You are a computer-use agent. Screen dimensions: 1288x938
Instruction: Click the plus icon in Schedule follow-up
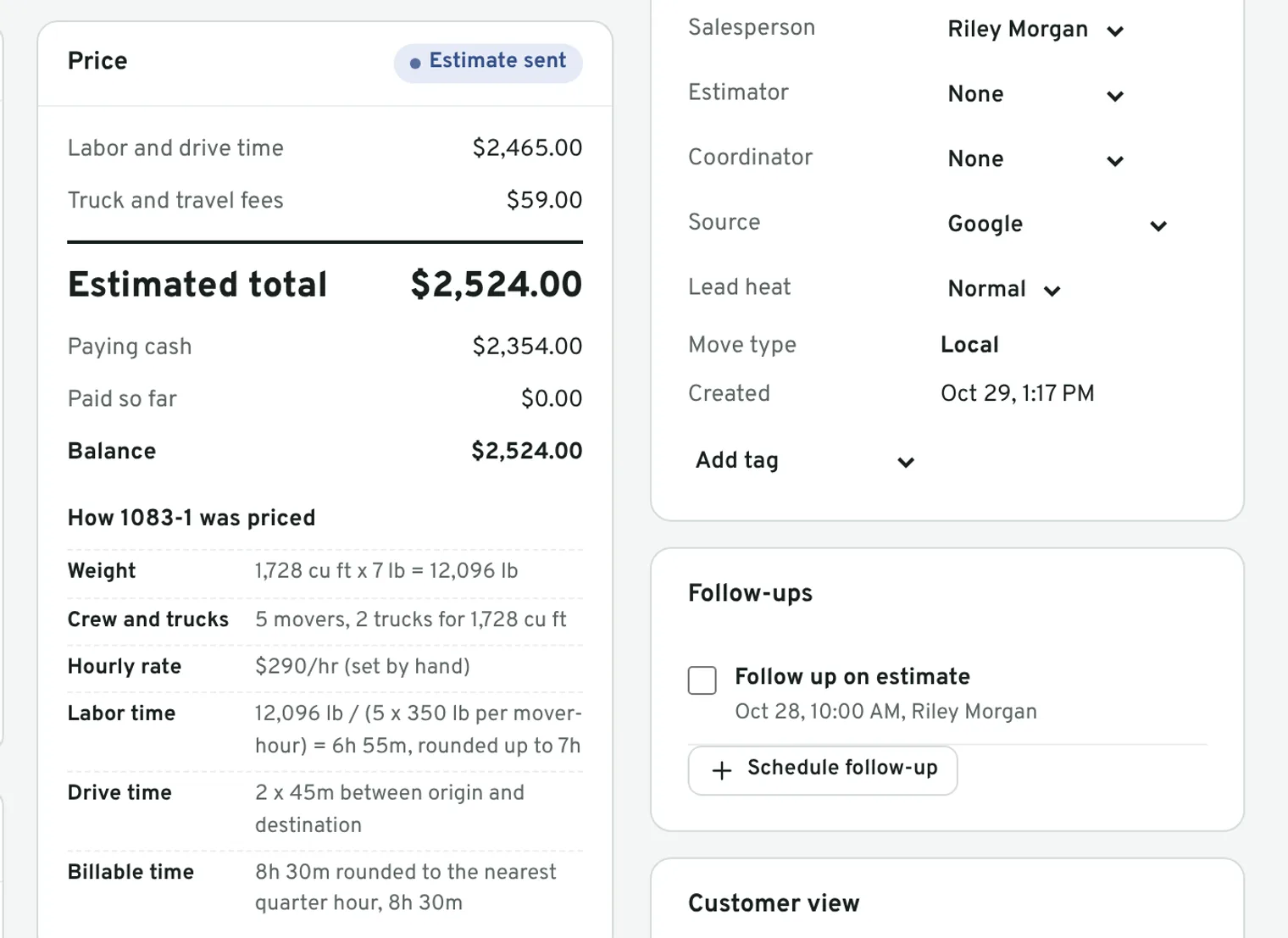tap(722, 770)
